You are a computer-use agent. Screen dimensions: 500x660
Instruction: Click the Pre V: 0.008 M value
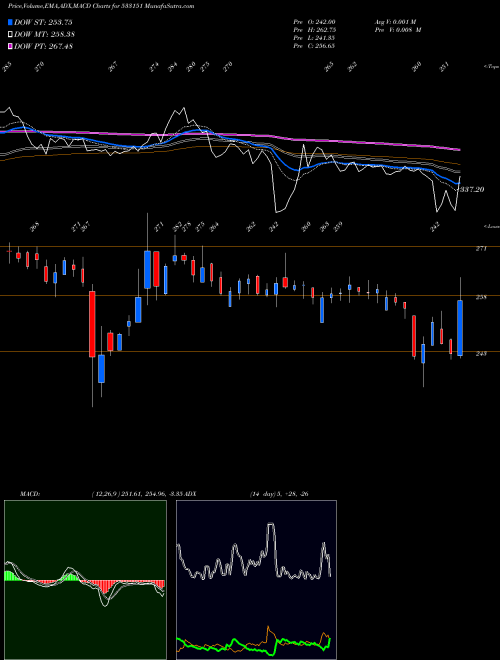point(398,30)
